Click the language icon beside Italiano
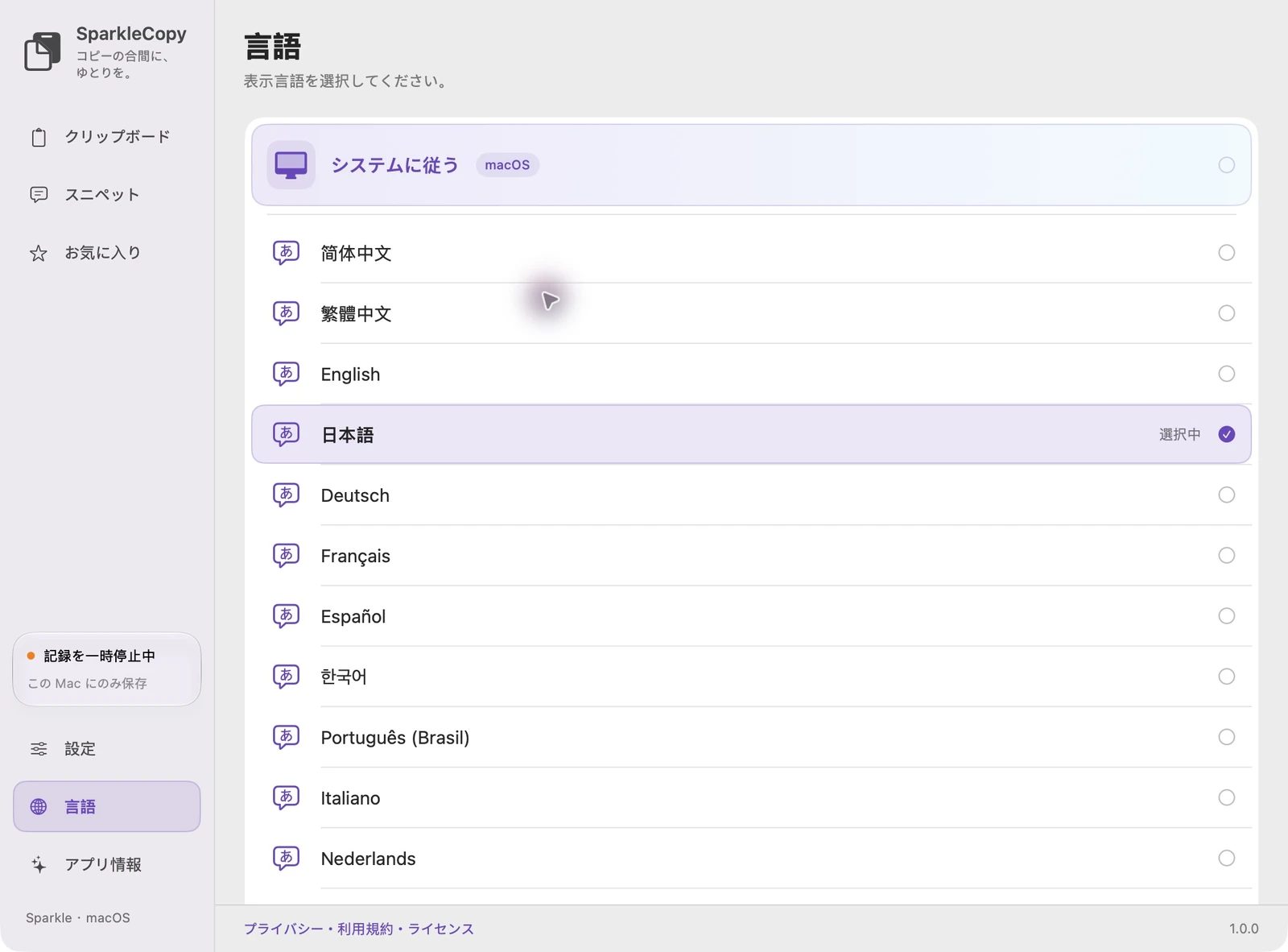The width and height of the screenshot is (1288, 952). click(286, 797)
